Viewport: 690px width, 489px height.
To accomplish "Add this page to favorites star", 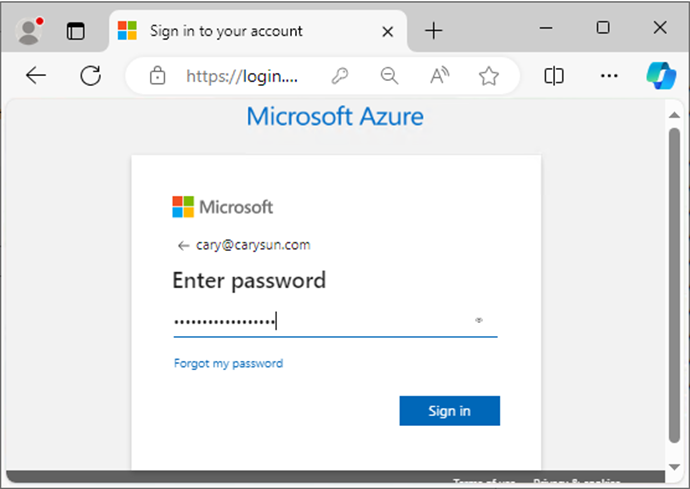I will tap(488, 76).
